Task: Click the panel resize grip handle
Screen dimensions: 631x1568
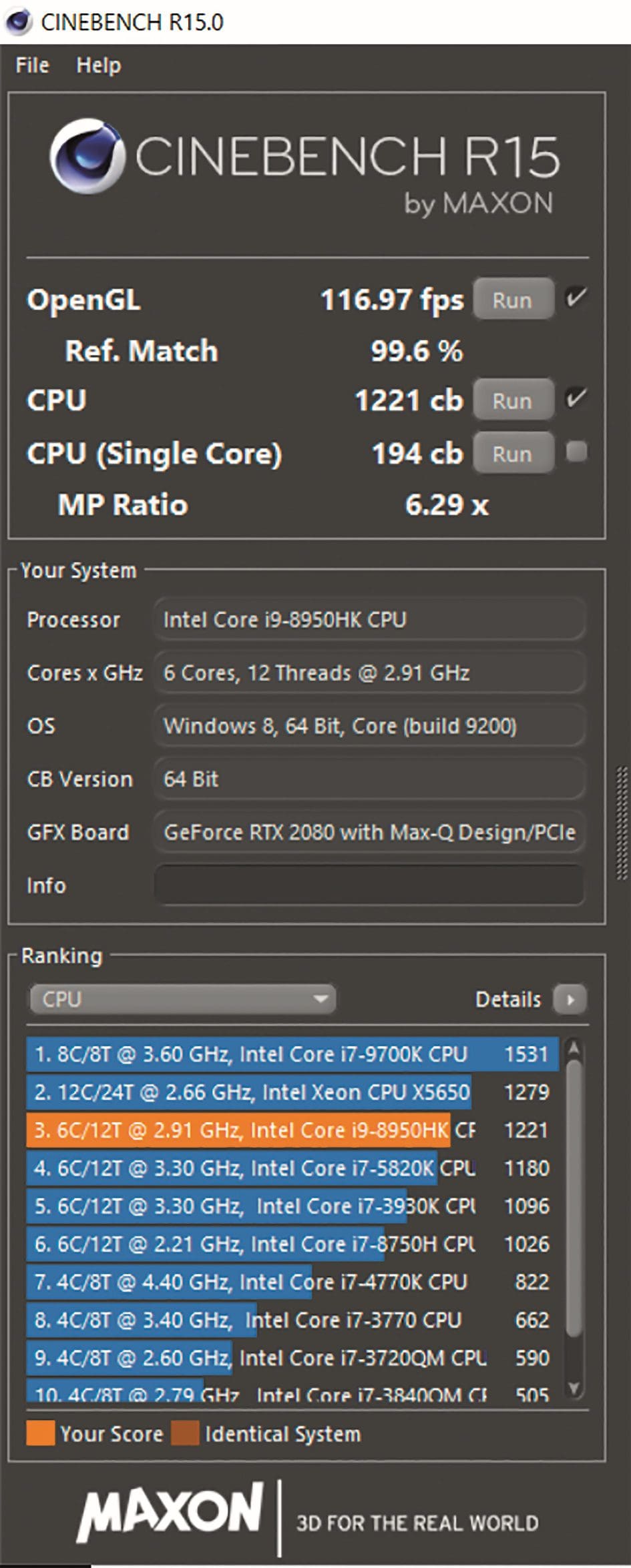Action: coord(622,823)
